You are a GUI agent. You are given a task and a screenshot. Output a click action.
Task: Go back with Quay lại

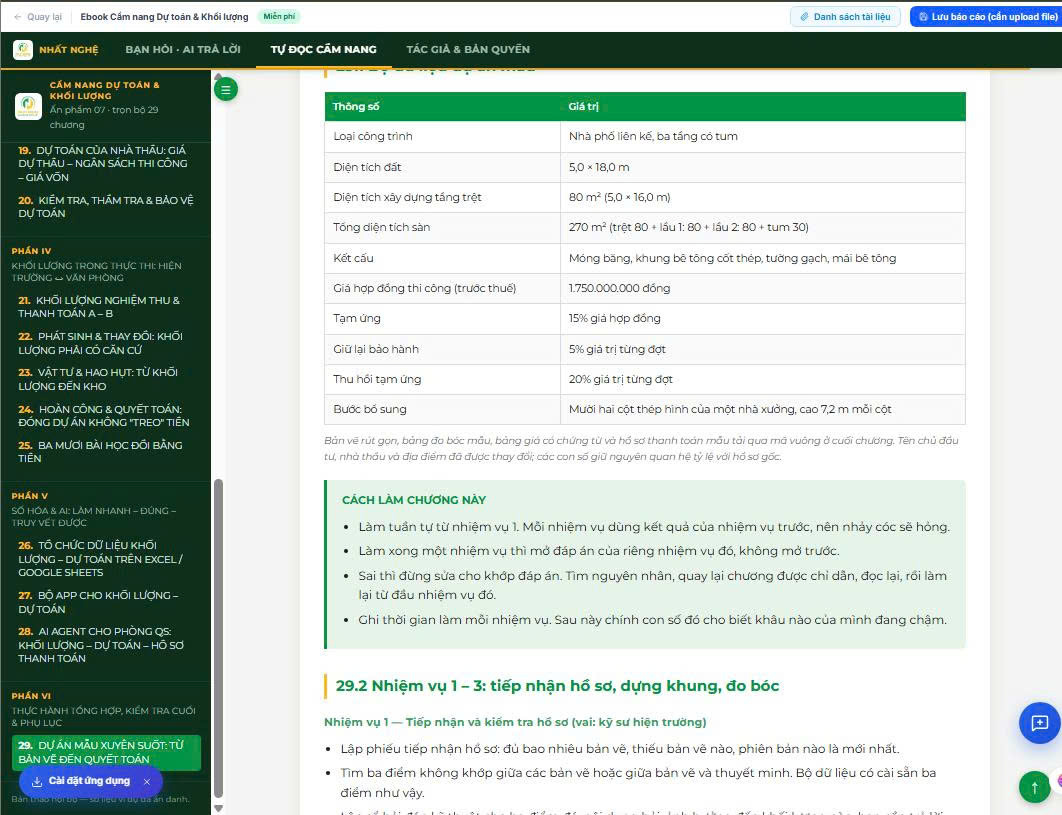(38, 17)
